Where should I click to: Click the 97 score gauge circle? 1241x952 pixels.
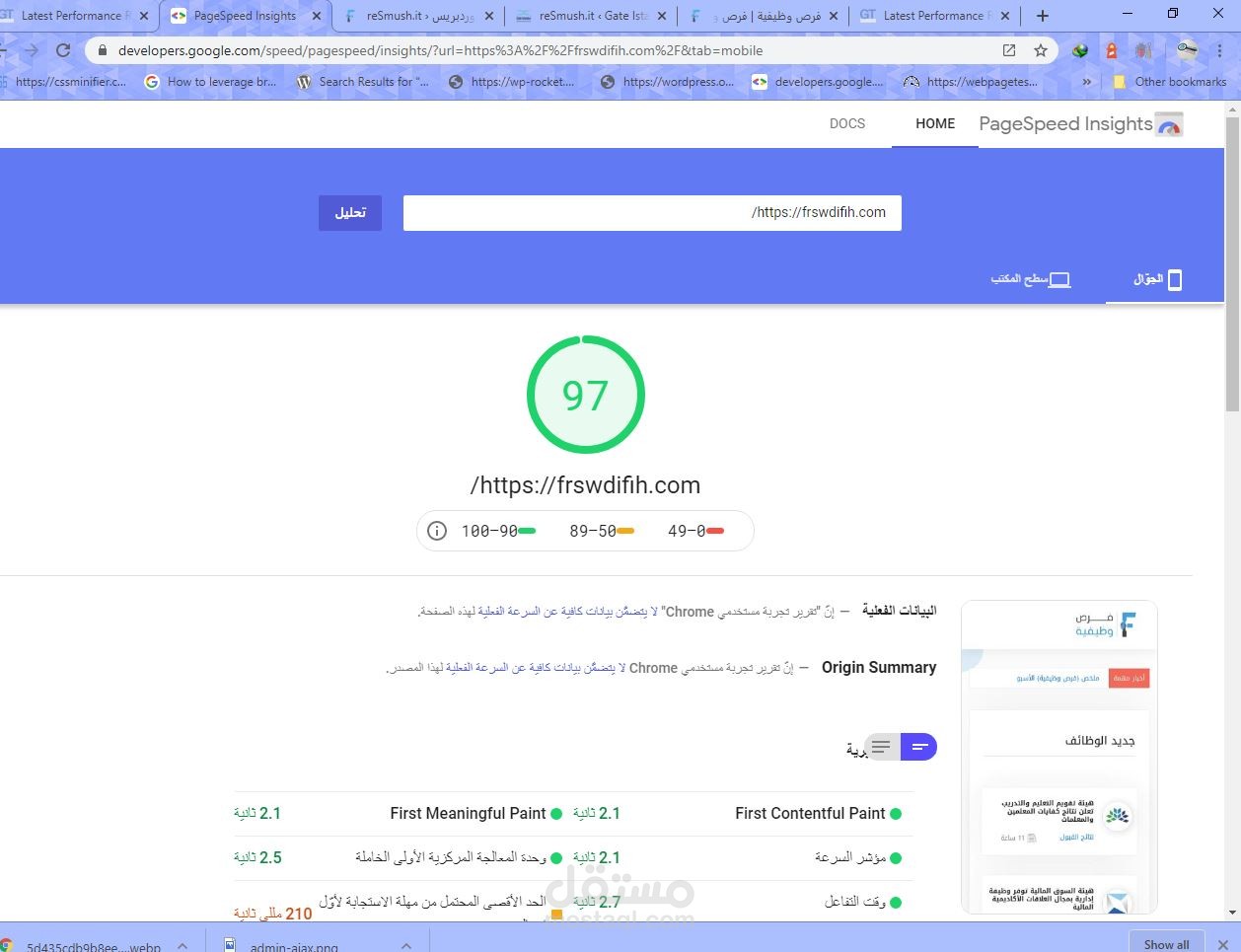(x=586, y=395)
